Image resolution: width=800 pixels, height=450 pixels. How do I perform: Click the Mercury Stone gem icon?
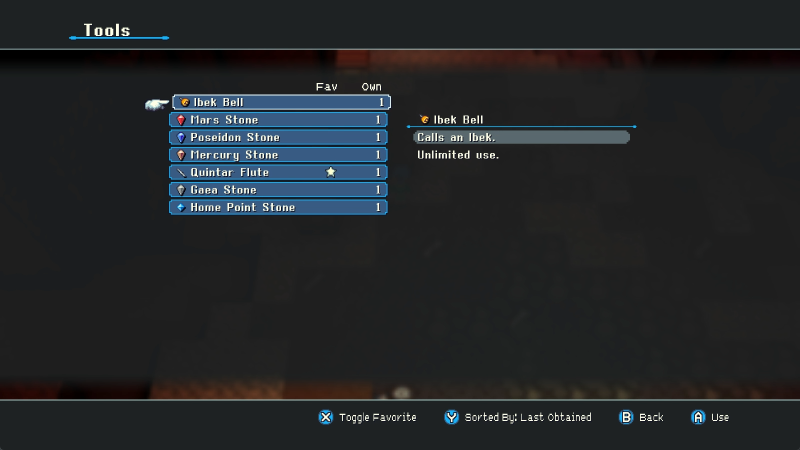pyautogui.click(x=181, y=155)
